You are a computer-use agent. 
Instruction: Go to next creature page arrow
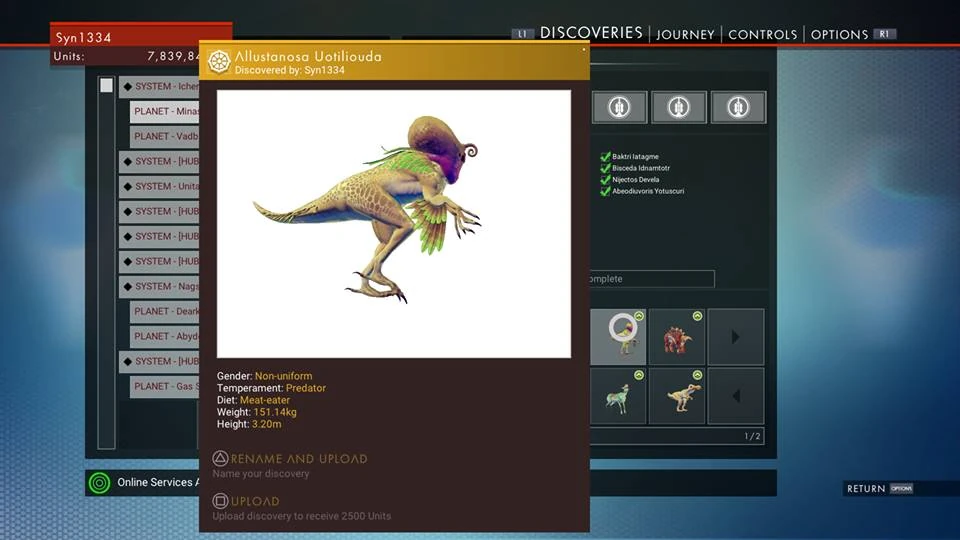tap(736, 337)
